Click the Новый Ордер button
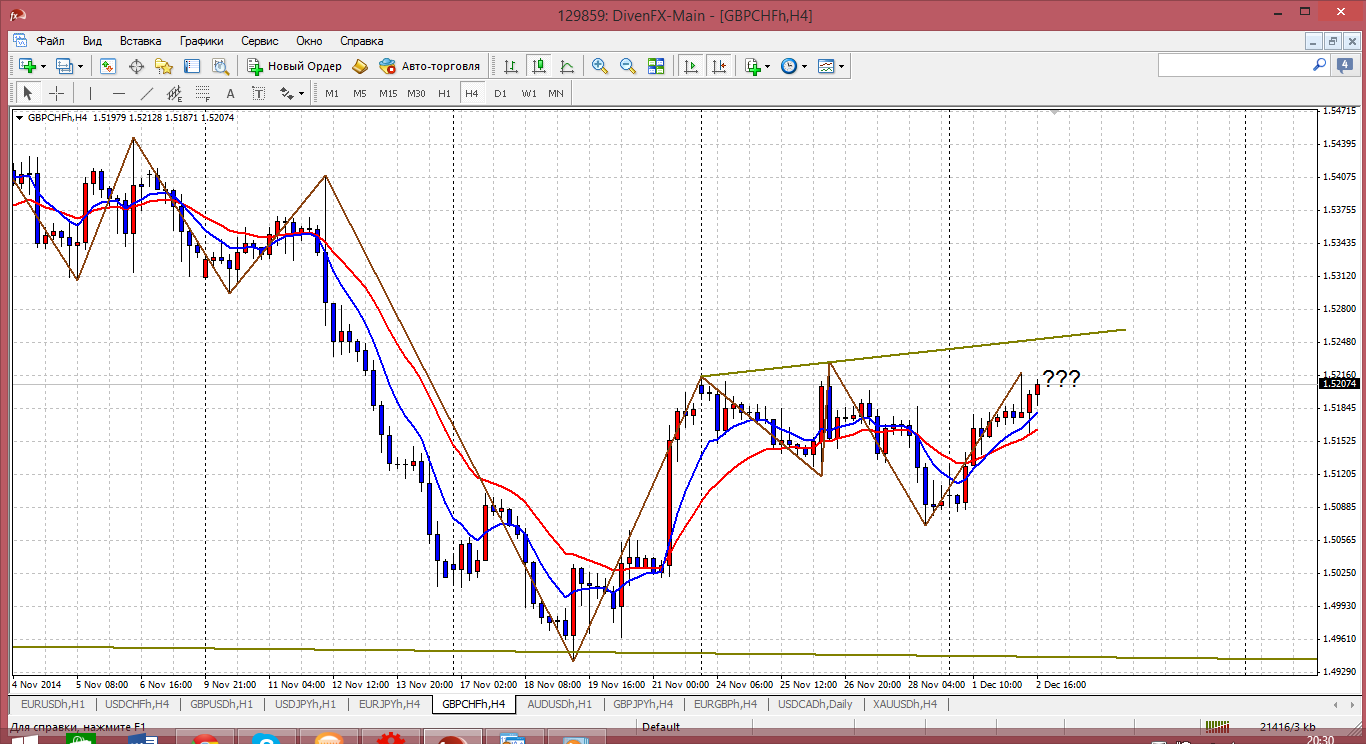The width and height of the screenshot is (1370, 744). (295, 66)
